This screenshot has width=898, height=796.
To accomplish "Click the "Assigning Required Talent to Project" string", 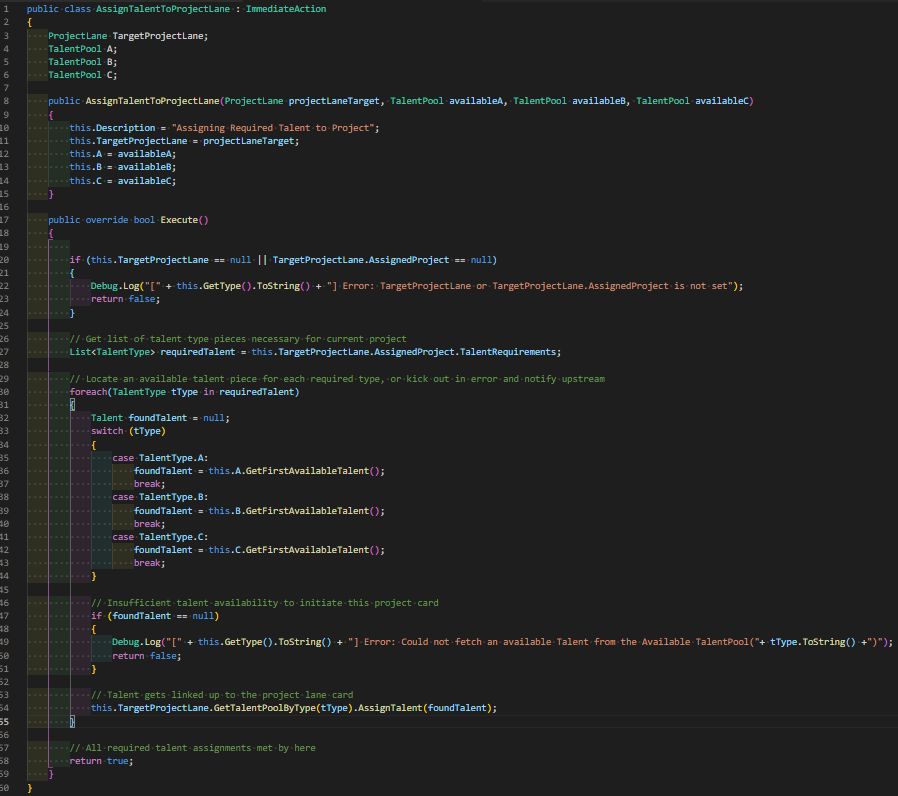I will coord(273,128).
